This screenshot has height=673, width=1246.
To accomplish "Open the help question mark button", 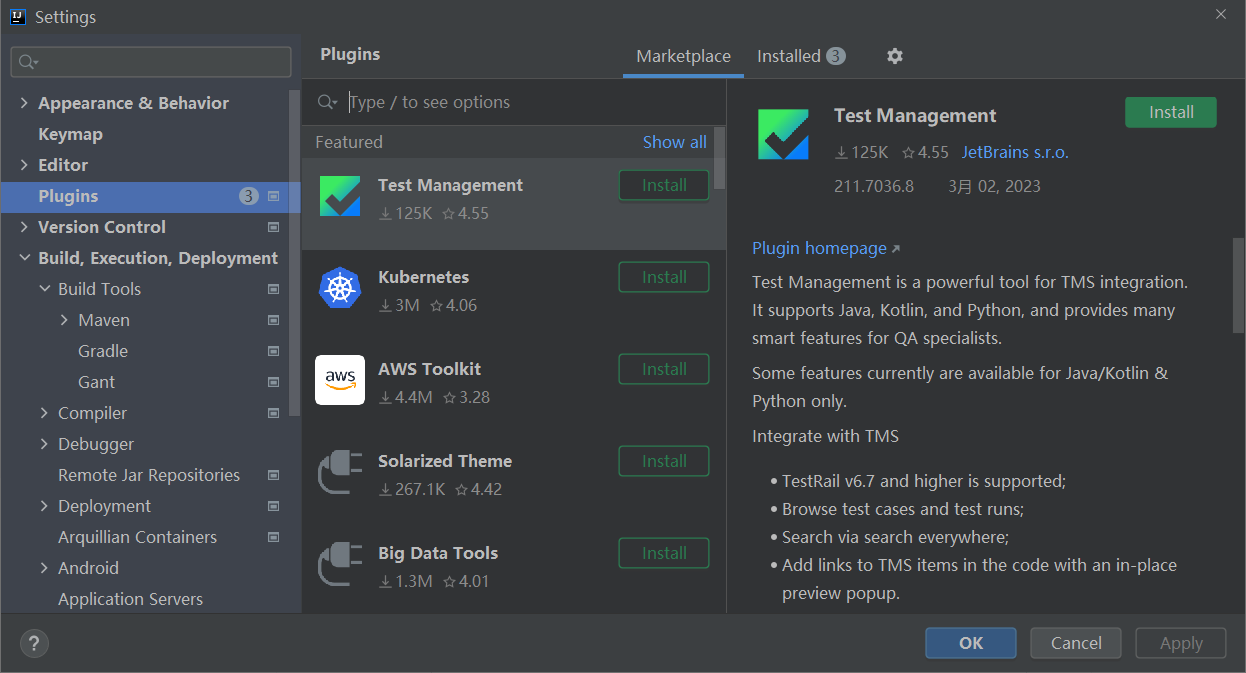I will tap(34, 643).
